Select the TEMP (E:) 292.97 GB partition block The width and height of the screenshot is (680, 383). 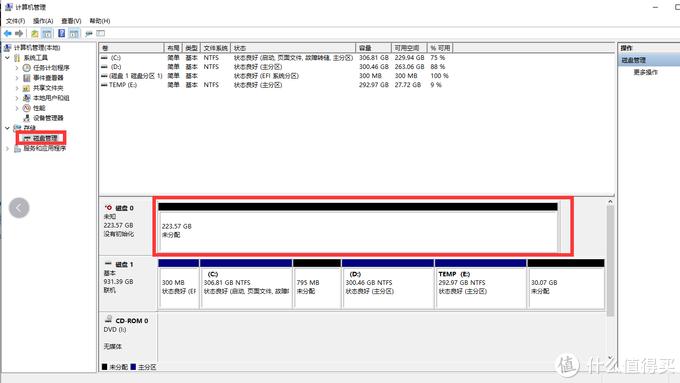click(x=481, y=284)
